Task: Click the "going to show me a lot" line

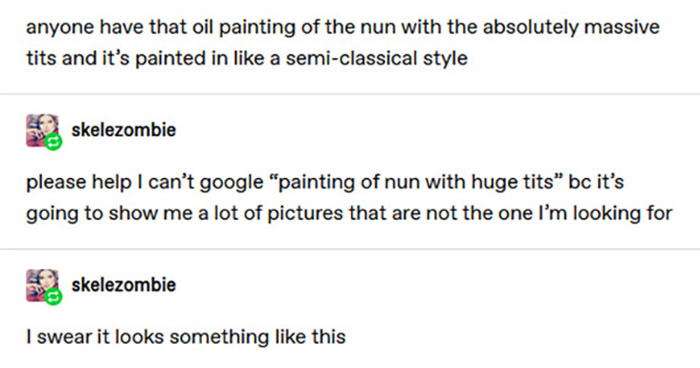Action: (349, 213)
